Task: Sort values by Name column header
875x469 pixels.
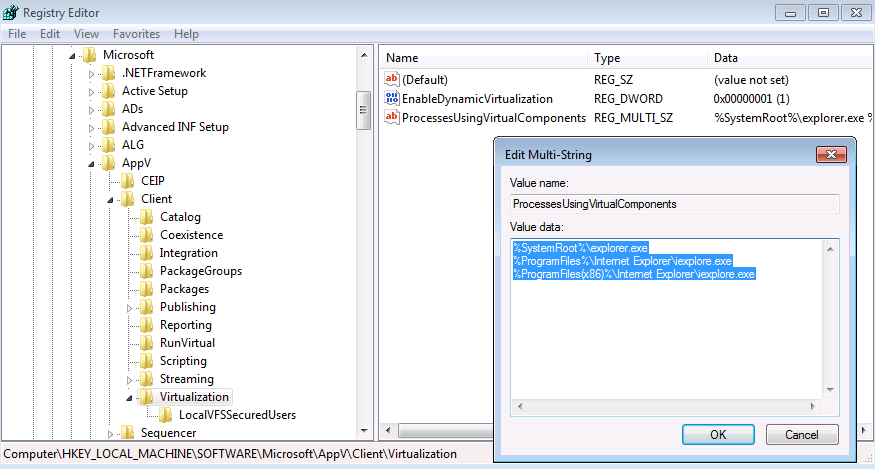Action: (x=484, y=58)
